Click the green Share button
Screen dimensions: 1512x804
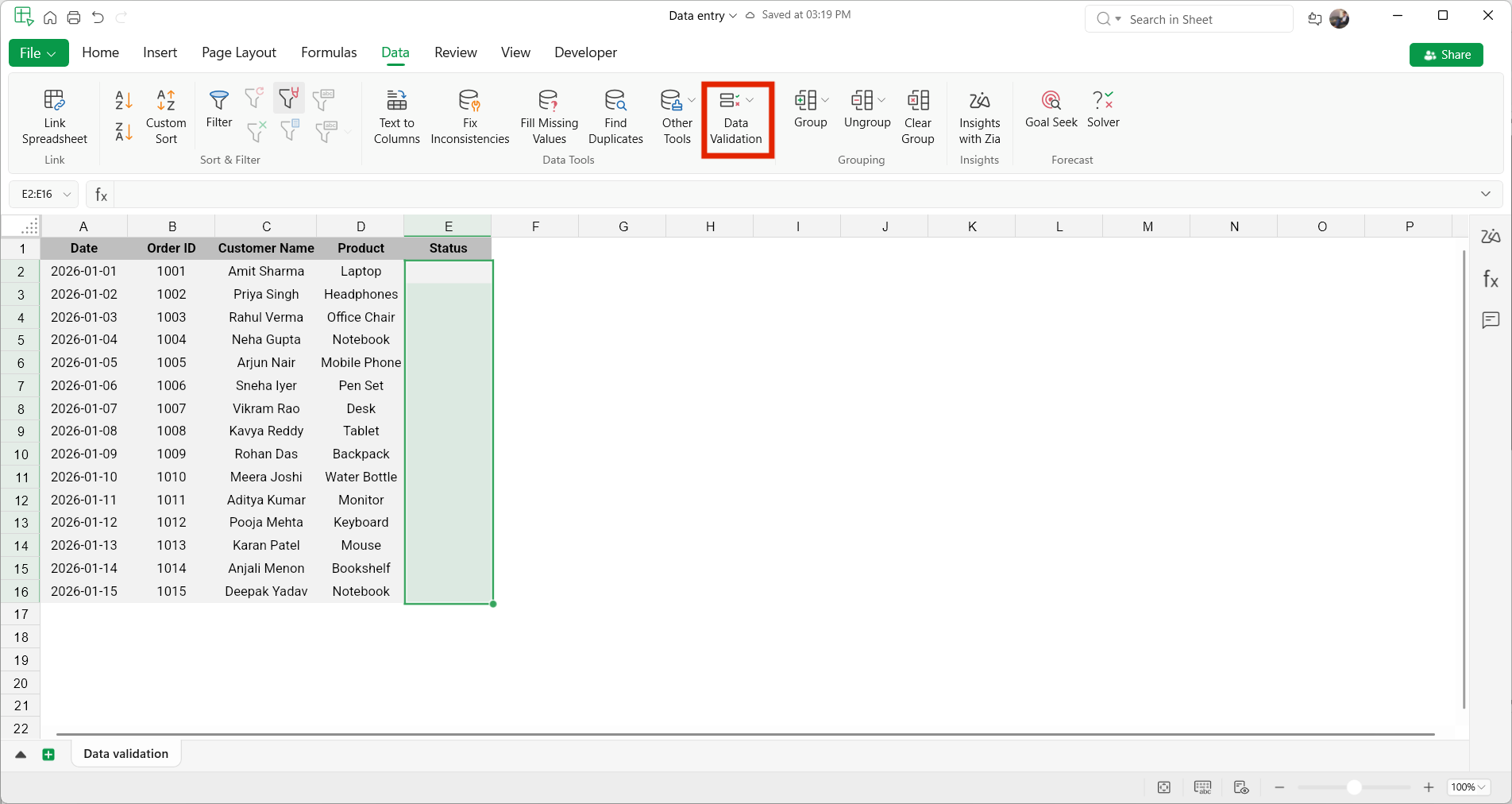[1446, 55]
